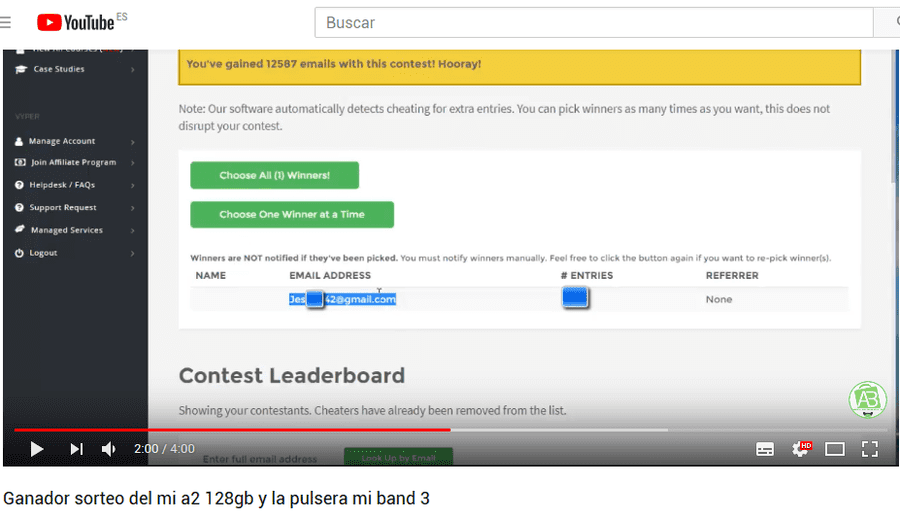Click the REFERRER column header
This screenshot has width=900, height=518.
[732, 275]
